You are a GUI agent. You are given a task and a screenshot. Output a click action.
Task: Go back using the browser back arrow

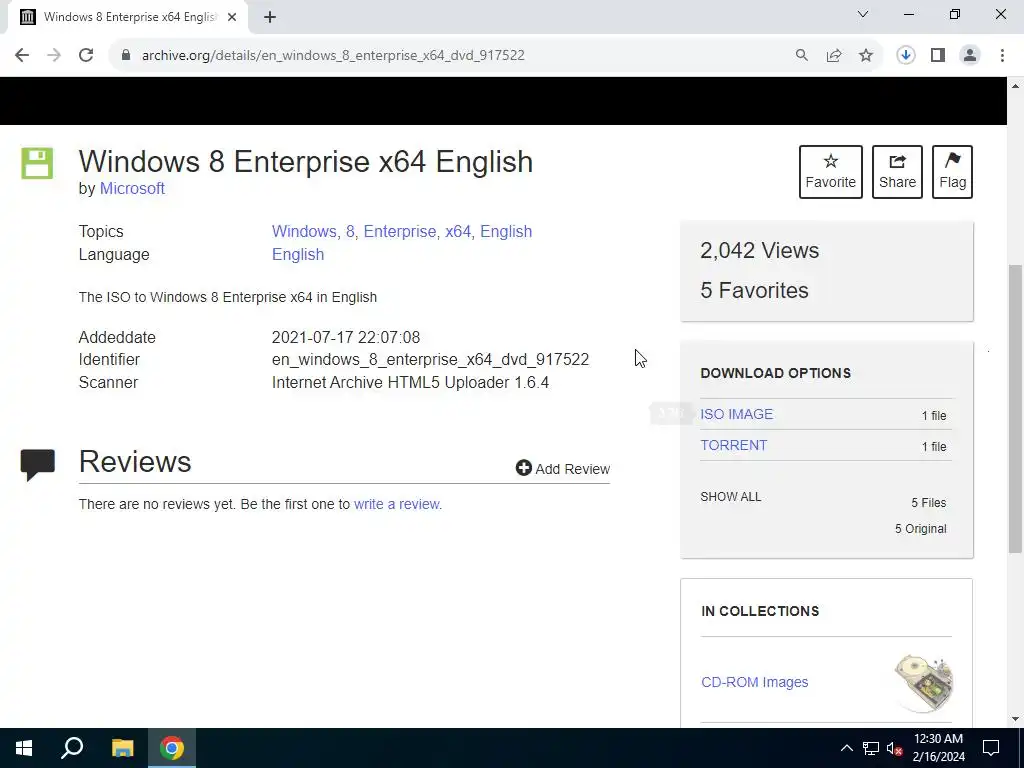pyautogui.click(x=22, y=56)
